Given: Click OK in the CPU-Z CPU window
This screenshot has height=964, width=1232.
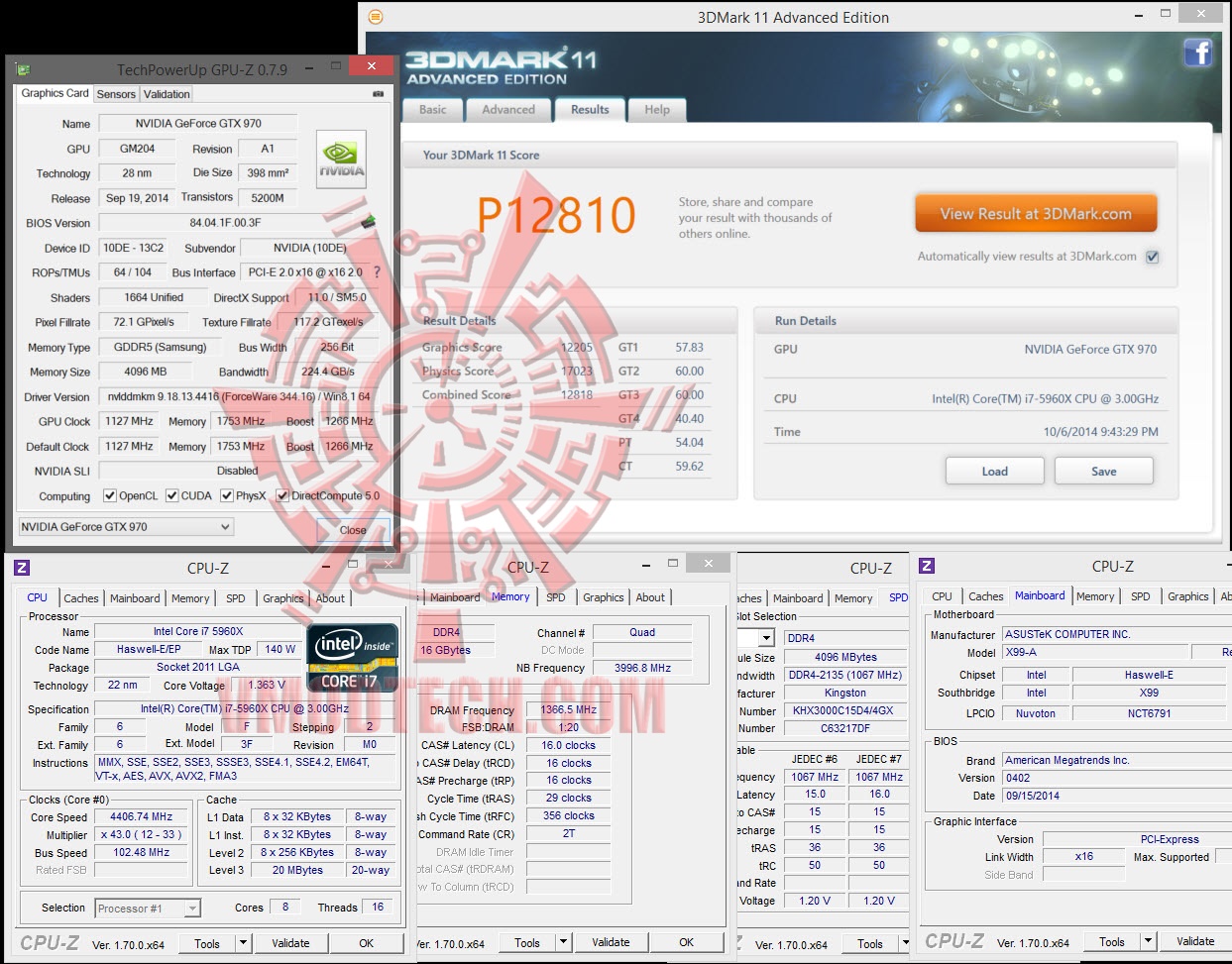Looking at the screenshot, I should [x=367, y=943].
